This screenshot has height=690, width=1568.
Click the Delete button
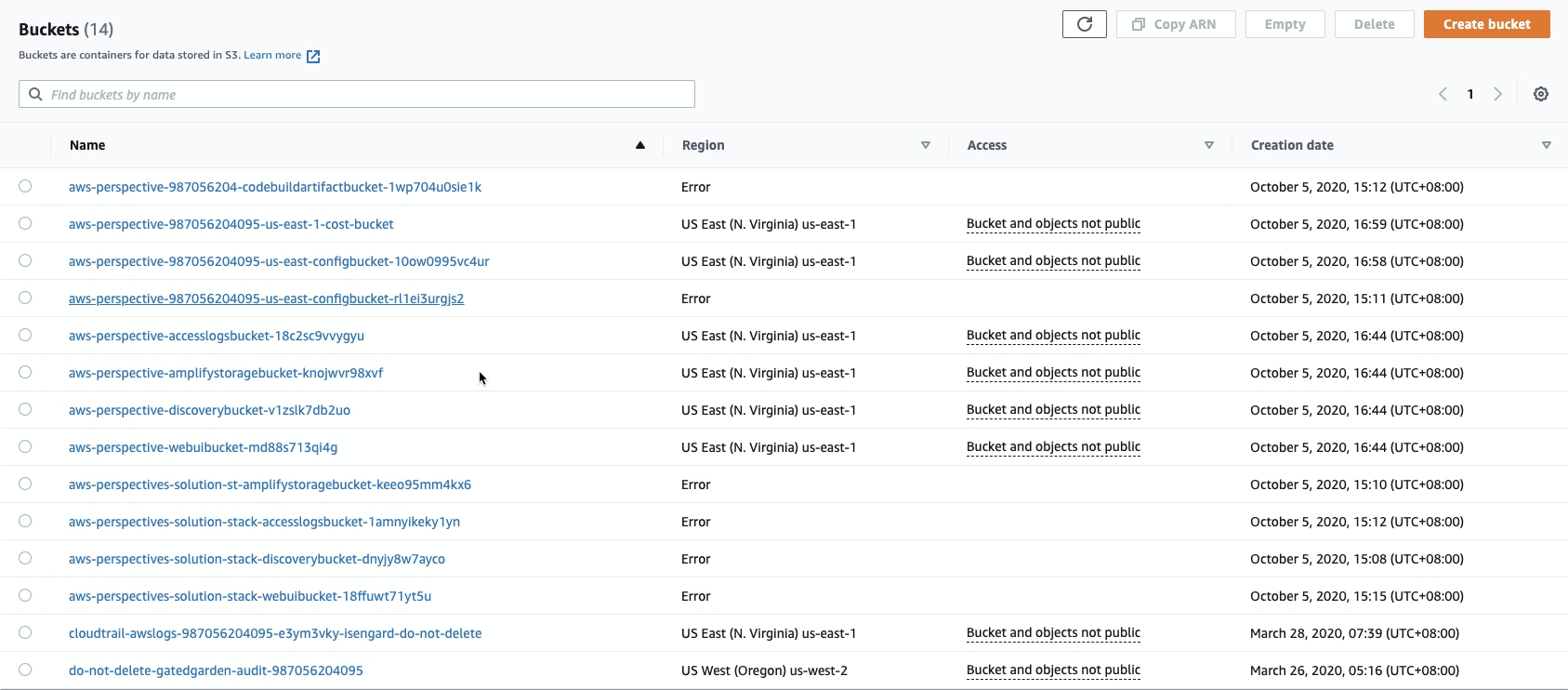1374,24
